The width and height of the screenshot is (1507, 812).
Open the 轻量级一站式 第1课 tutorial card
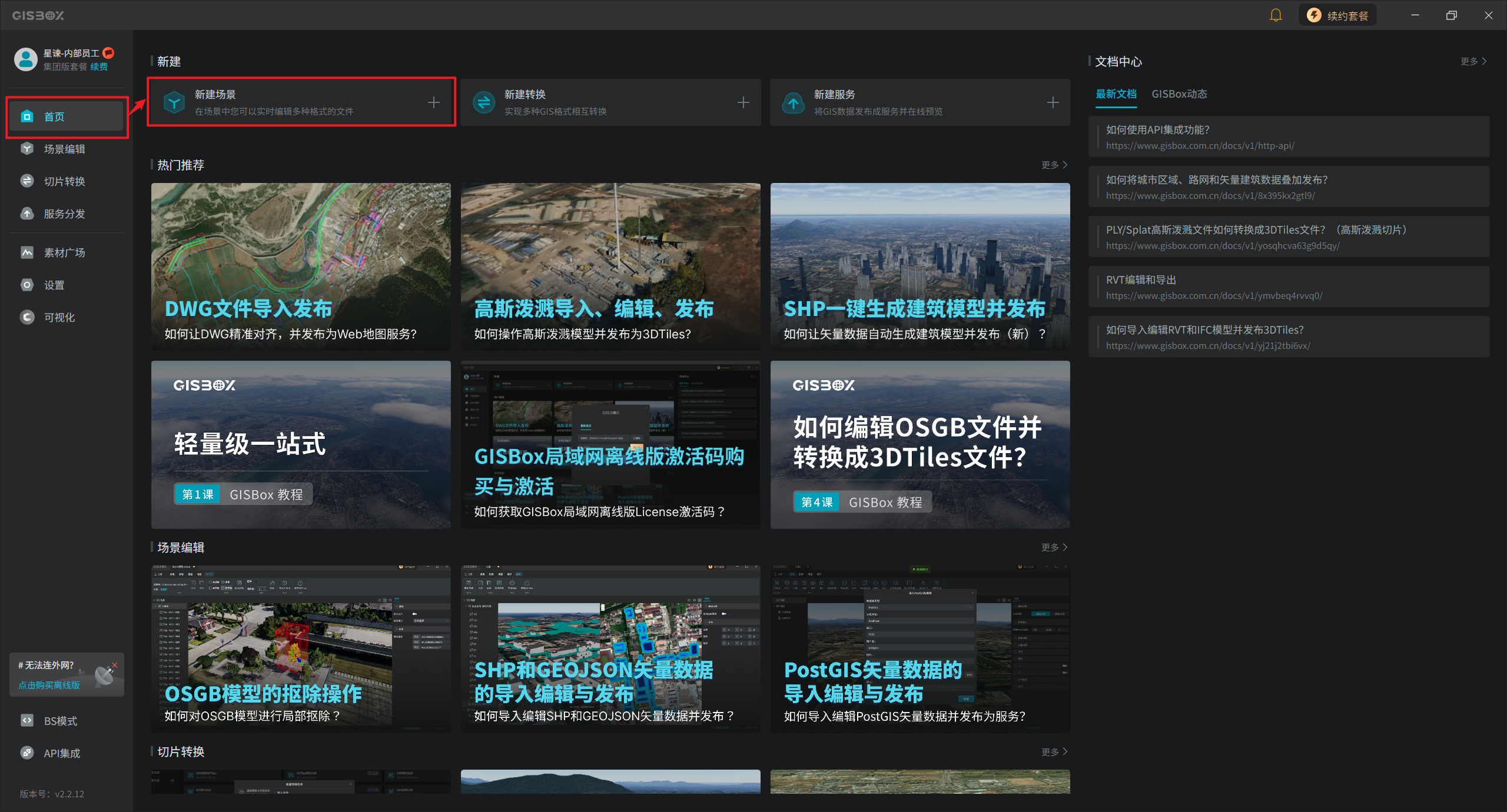click(x=301, y=444)
